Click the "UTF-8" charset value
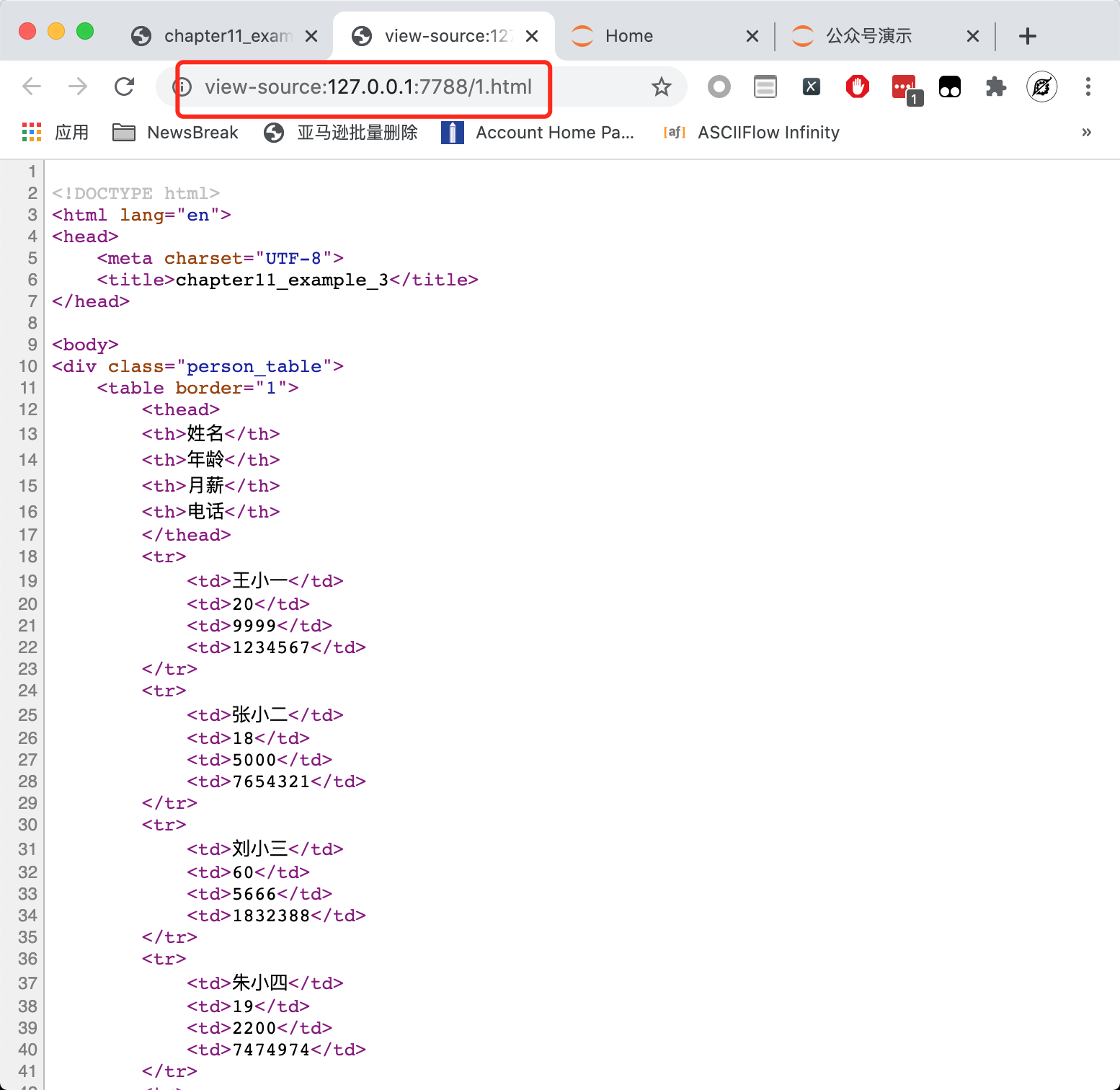Viewport: 1120px width, 1090px height. point(293,258)
